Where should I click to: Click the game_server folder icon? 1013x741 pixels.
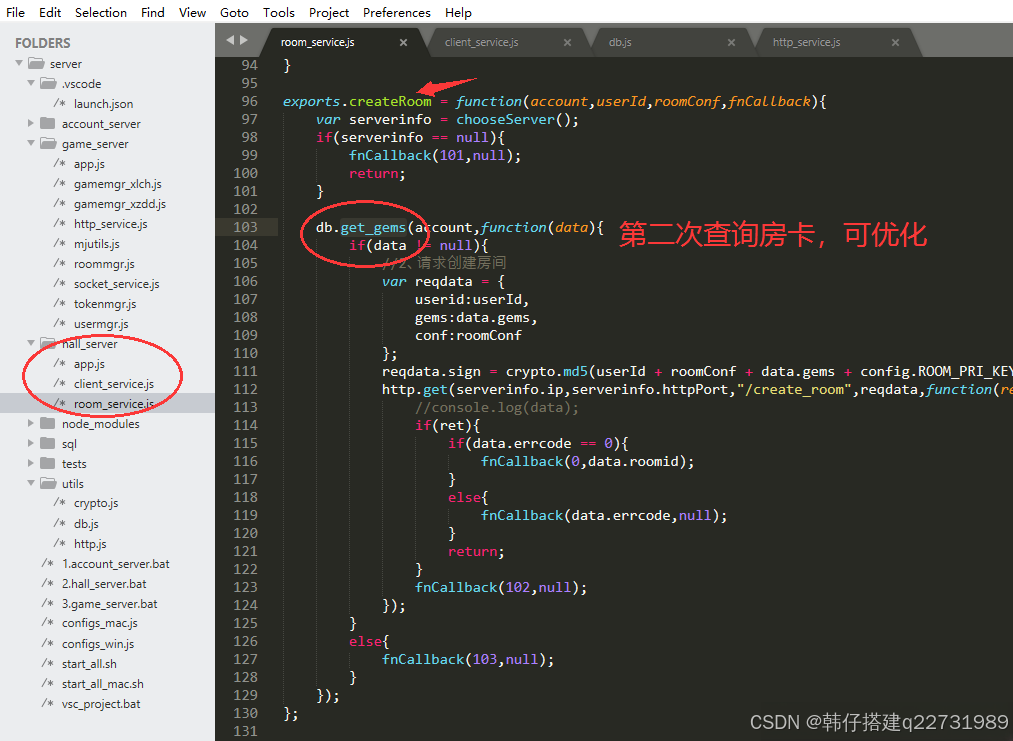click(48, 143)
